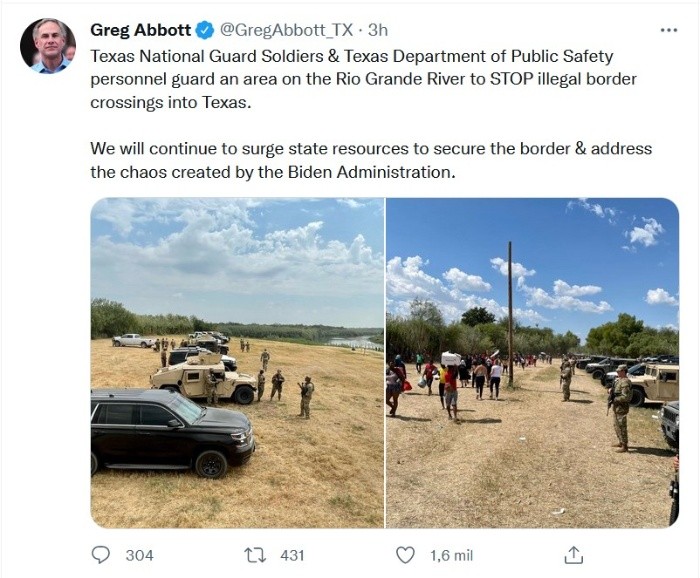Click "Biden Administration" in the tweet text
Viewport: 700px width, 578px height.
point(371,172)
